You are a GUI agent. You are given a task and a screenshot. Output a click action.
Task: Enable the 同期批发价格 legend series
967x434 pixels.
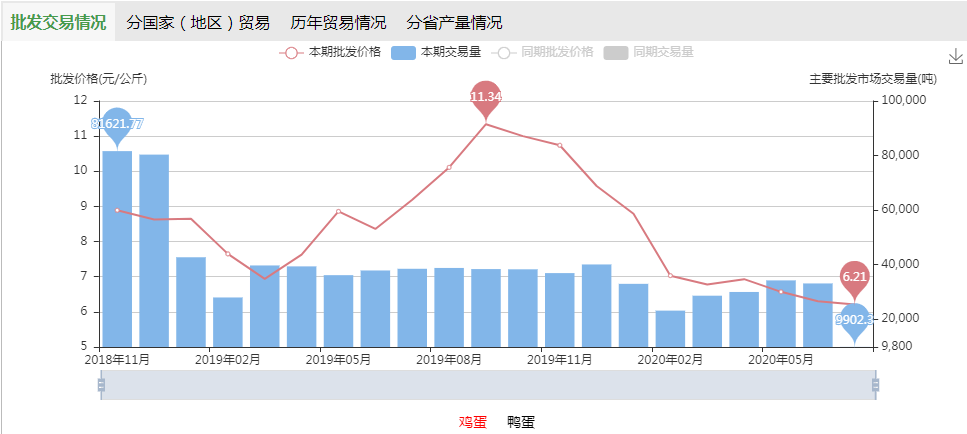coord(544,52)
